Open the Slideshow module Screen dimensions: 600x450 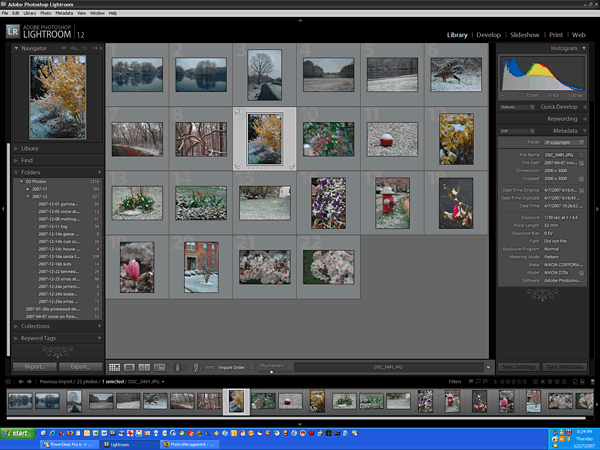tap(525, 35)
